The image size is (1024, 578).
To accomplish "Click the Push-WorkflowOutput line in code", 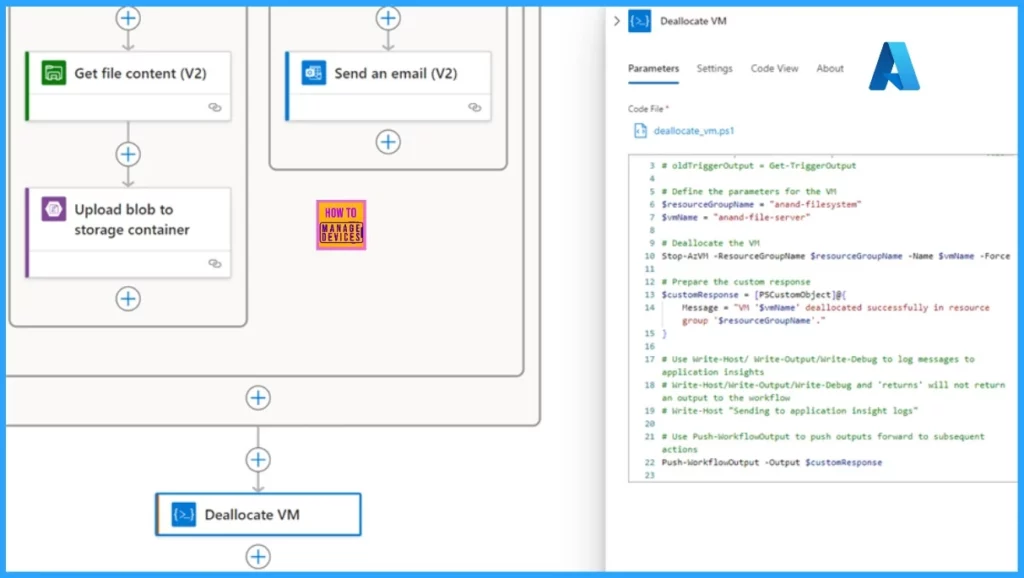I will click(771, 462).
